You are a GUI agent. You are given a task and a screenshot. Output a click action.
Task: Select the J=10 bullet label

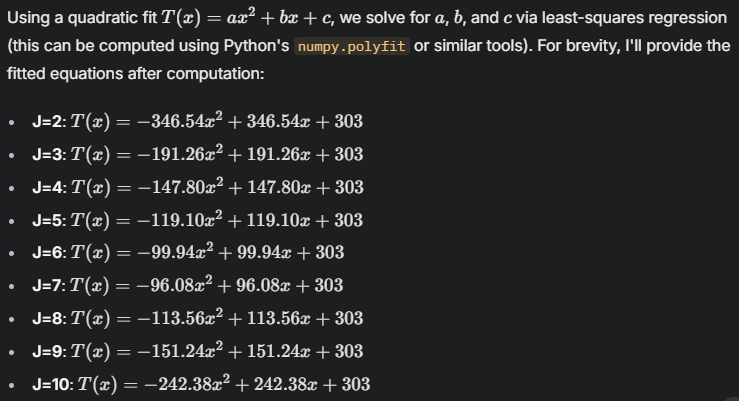point(51,385)
